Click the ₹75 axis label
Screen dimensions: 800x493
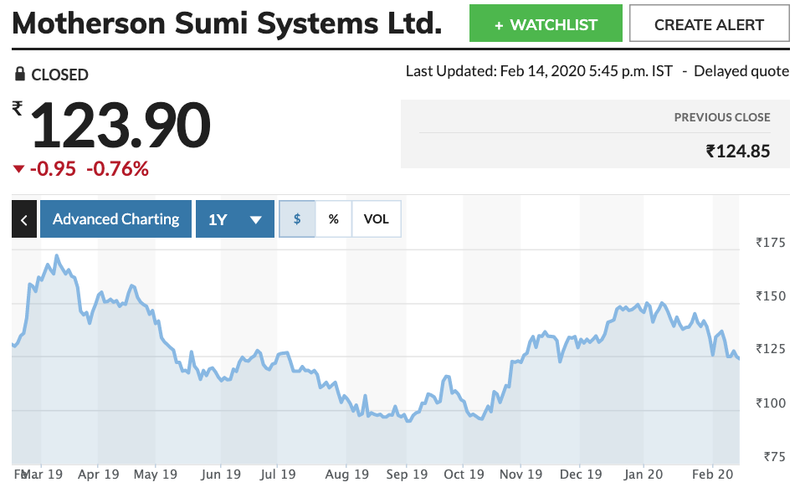pyautogui.click(x=774, y=457)
